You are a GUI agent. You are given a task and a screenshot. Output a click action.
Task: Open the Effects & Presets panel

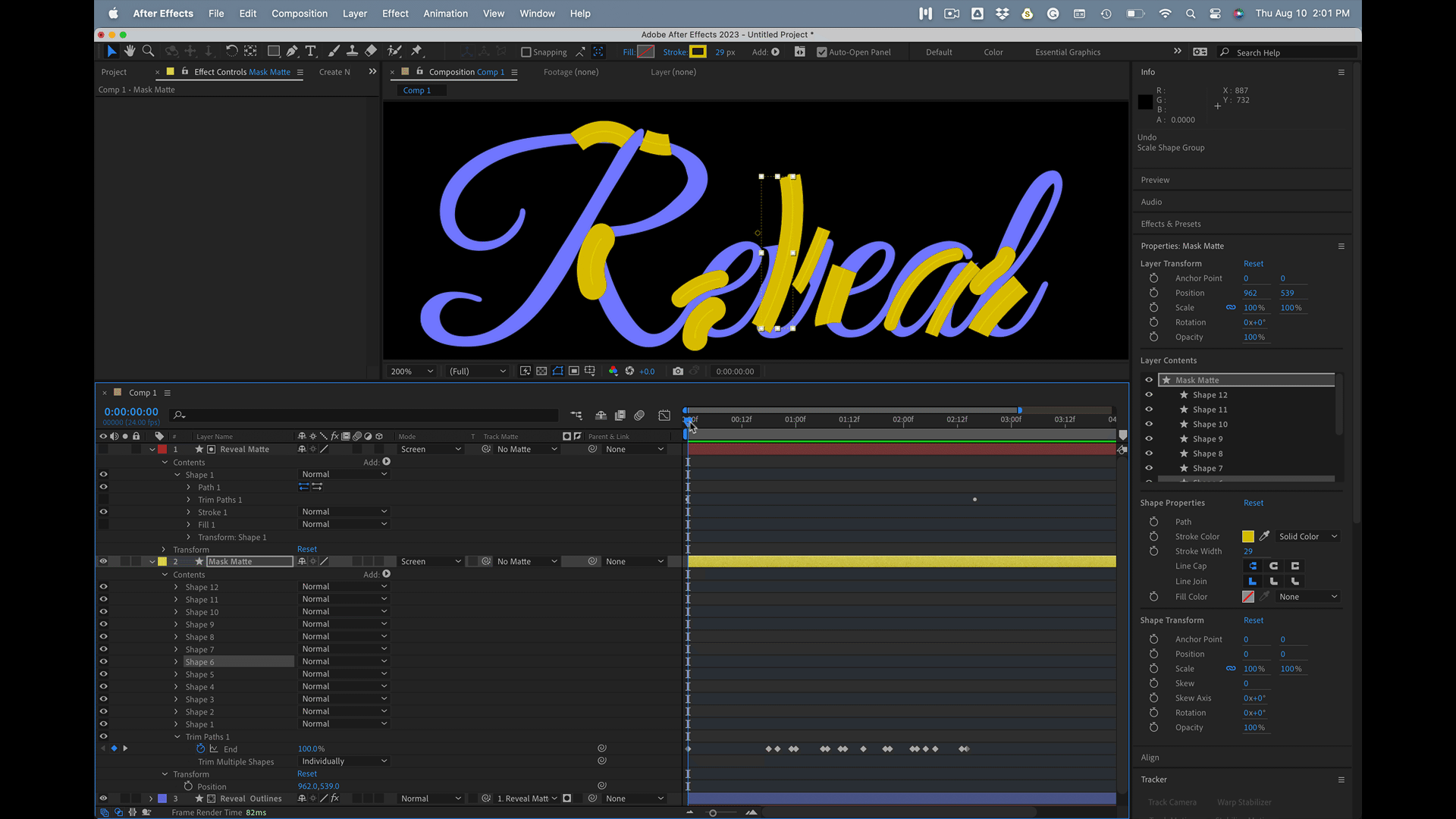pyautogui.click(x=1171, y=224)
